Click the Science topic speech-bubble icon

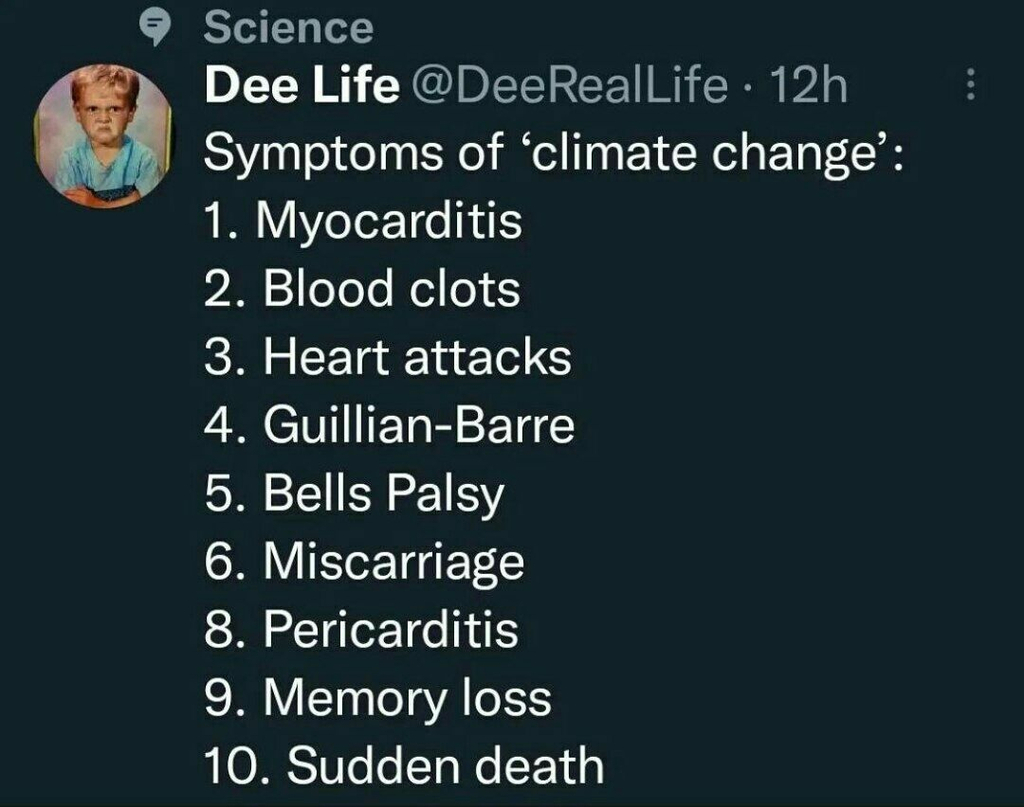coord(155,29)
